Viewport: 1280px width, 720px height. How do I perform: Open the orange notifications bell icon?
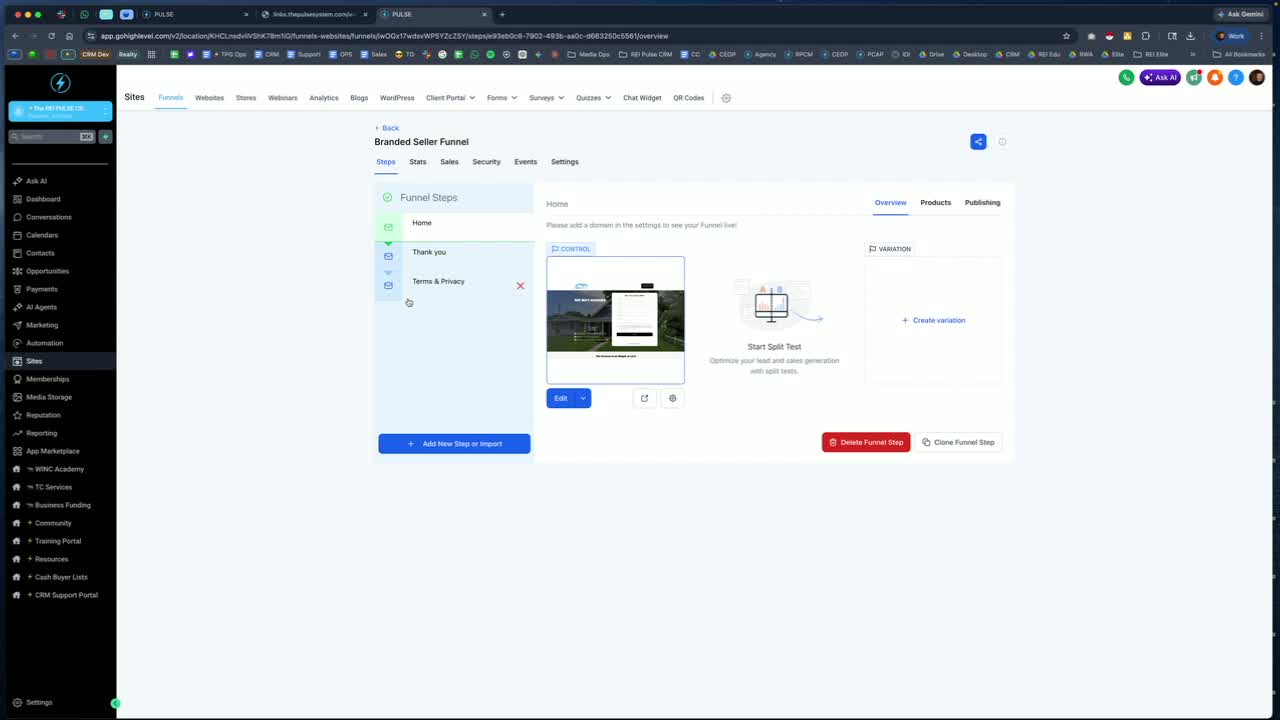1215,77
